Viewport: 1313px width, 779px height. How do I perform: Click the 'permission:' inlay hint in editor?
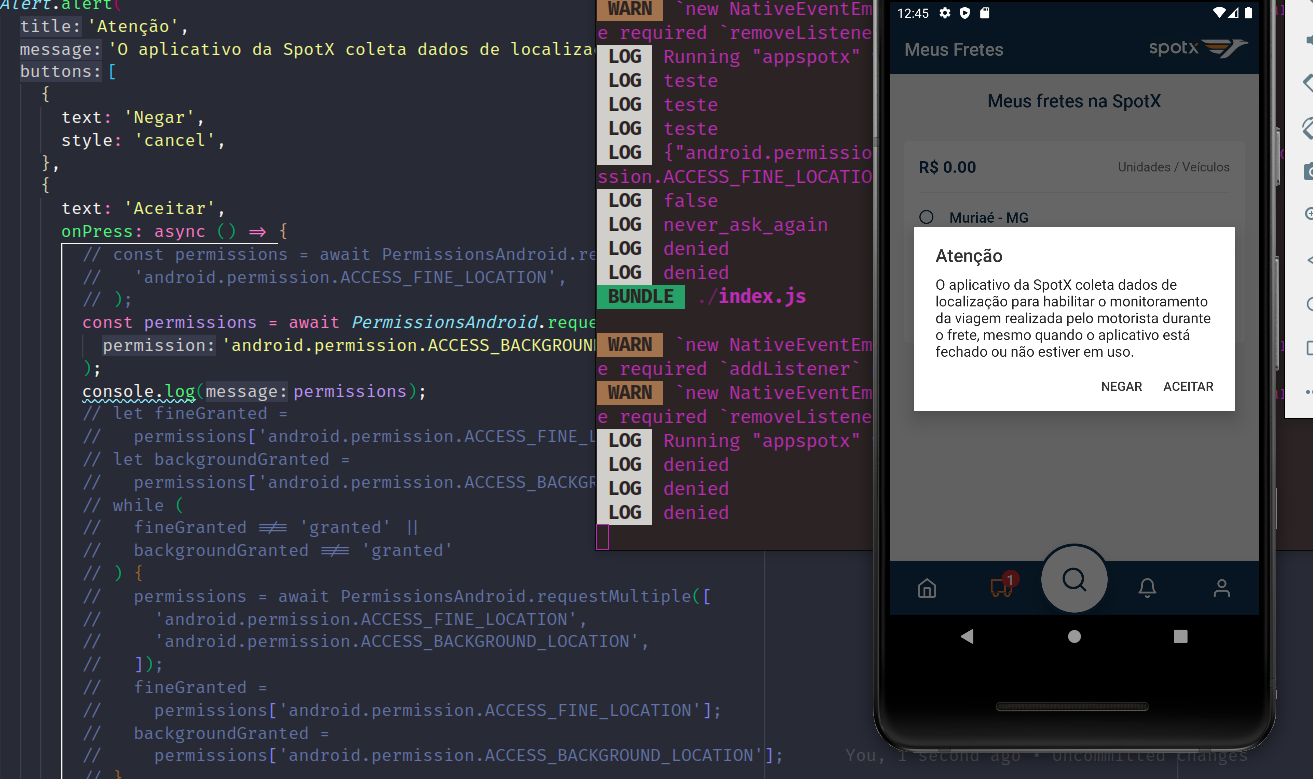pyautogui.click(x=159, y=345)
